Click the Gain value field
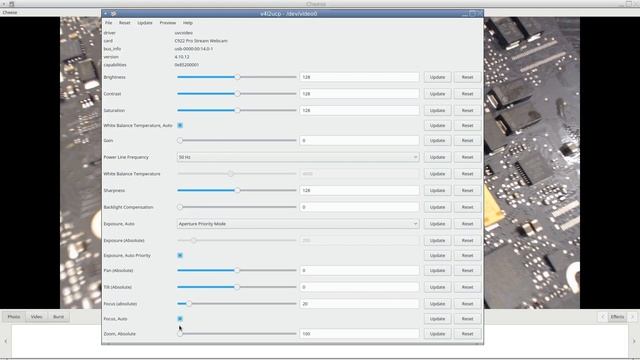640x360 pixels. coord(359,140)
